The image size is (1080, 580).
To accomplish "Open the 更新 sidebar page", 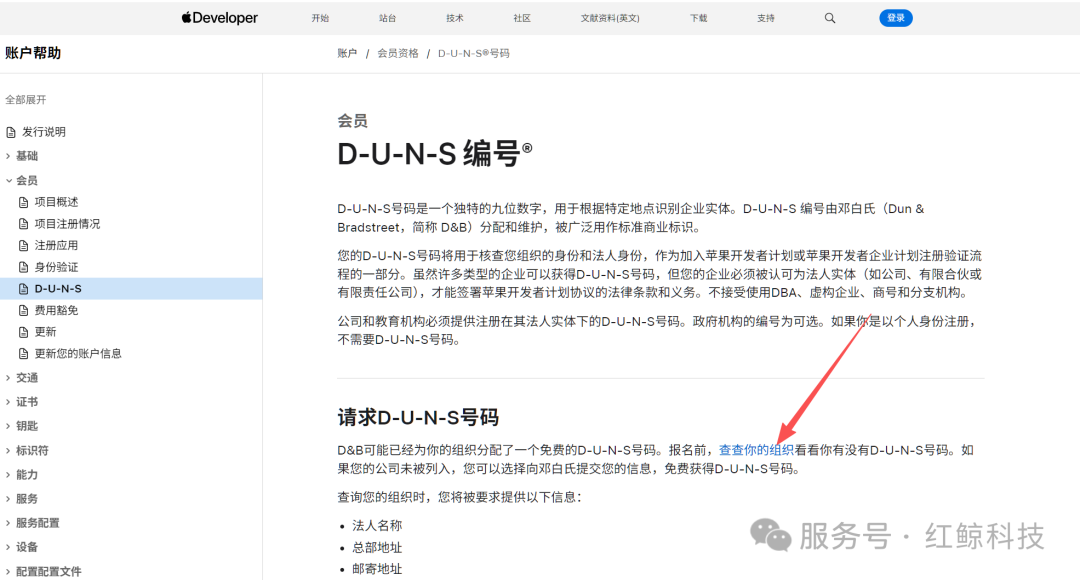I will click(x=45, y=332).
